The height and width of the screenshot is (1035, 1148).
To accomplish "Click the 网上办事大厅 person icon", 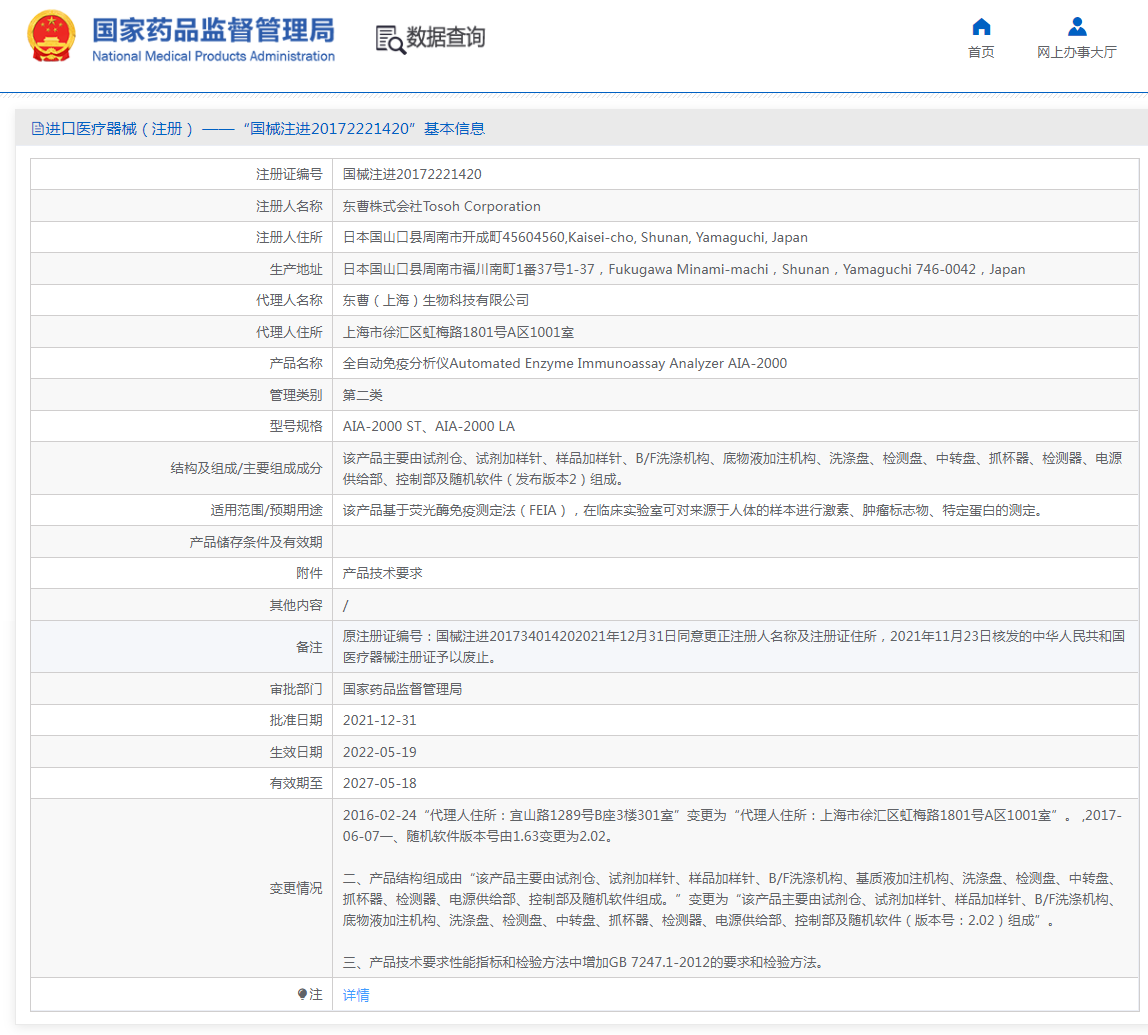I will (1077, 27).
